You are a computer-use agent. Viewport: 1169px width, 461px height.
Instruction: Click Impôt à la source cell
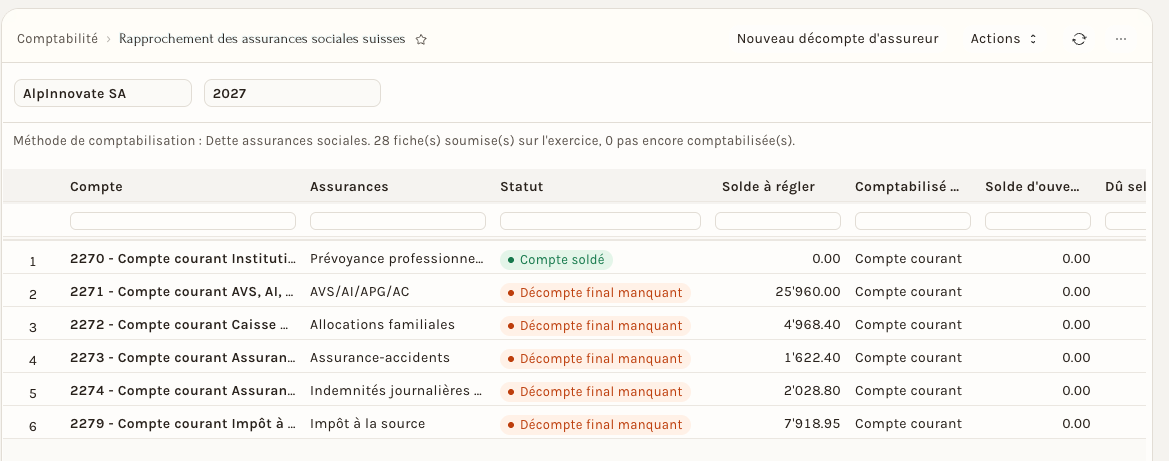368,424
